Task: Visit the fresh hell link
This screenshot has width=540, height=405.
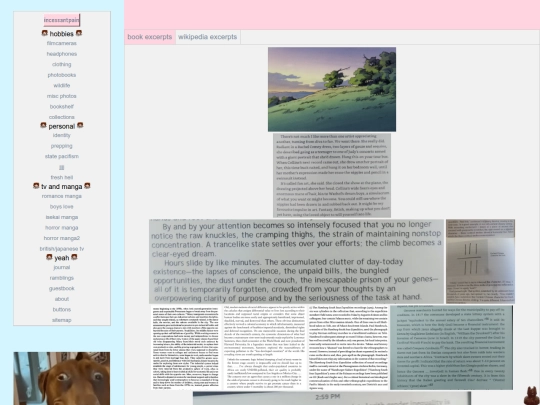Action: (62, 178)
